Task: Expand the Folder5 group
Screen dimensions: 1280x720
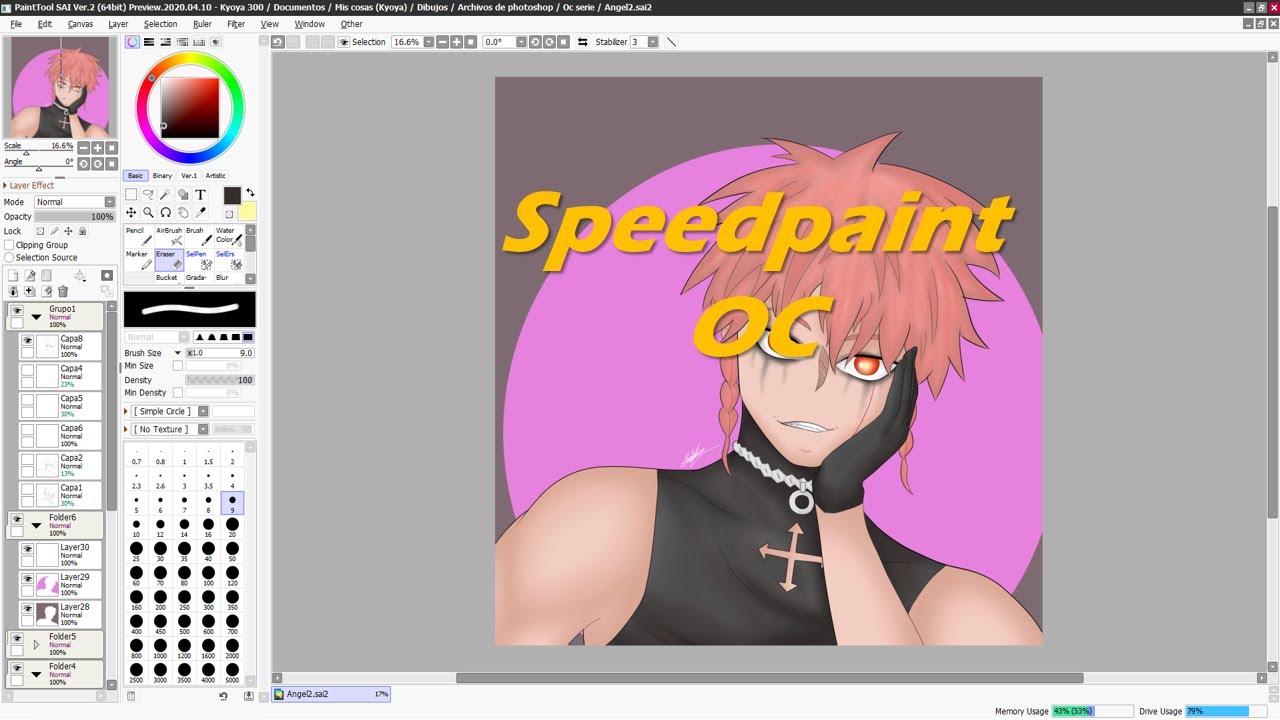Action: point(37,644)
